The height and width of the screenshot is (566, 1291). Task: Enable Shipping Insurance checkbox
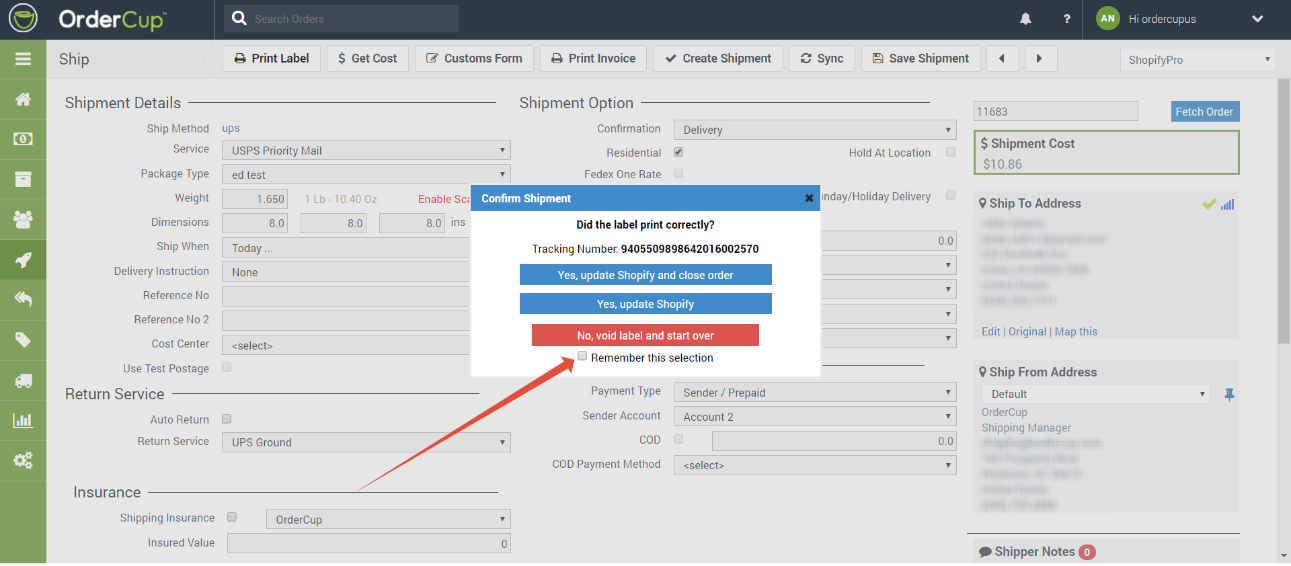pos(232,518)
